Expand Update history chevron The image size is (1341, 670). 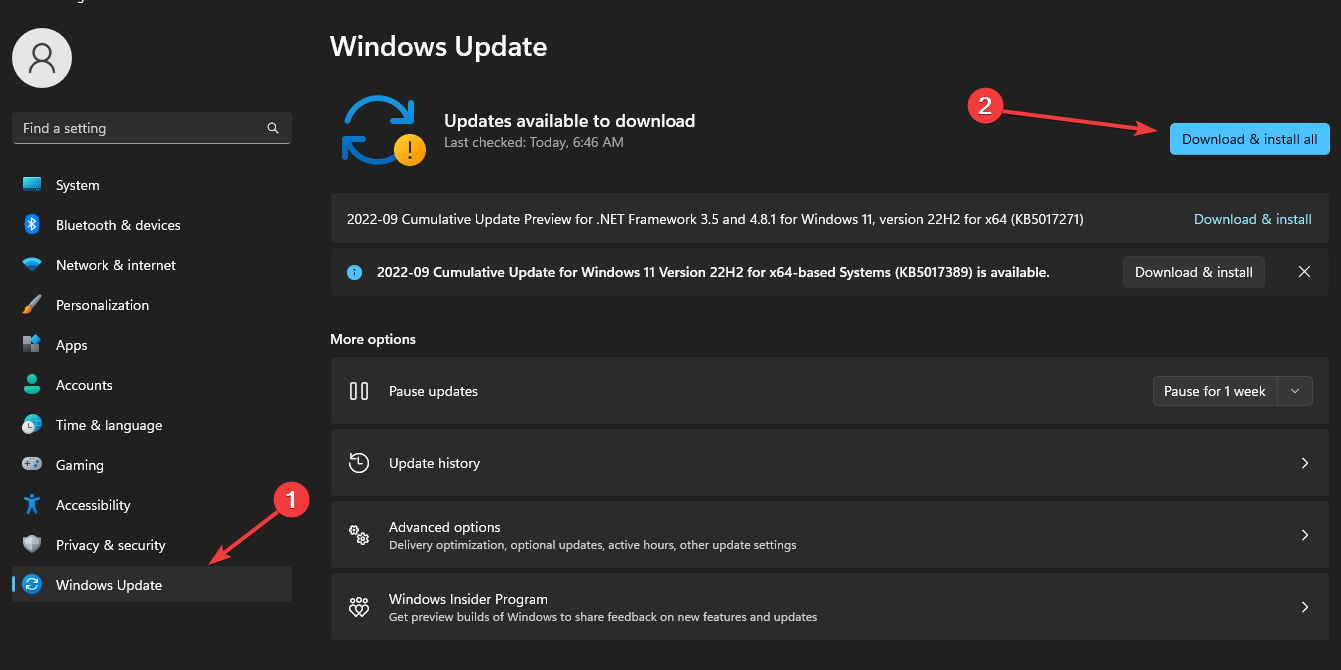(1304, 463)
